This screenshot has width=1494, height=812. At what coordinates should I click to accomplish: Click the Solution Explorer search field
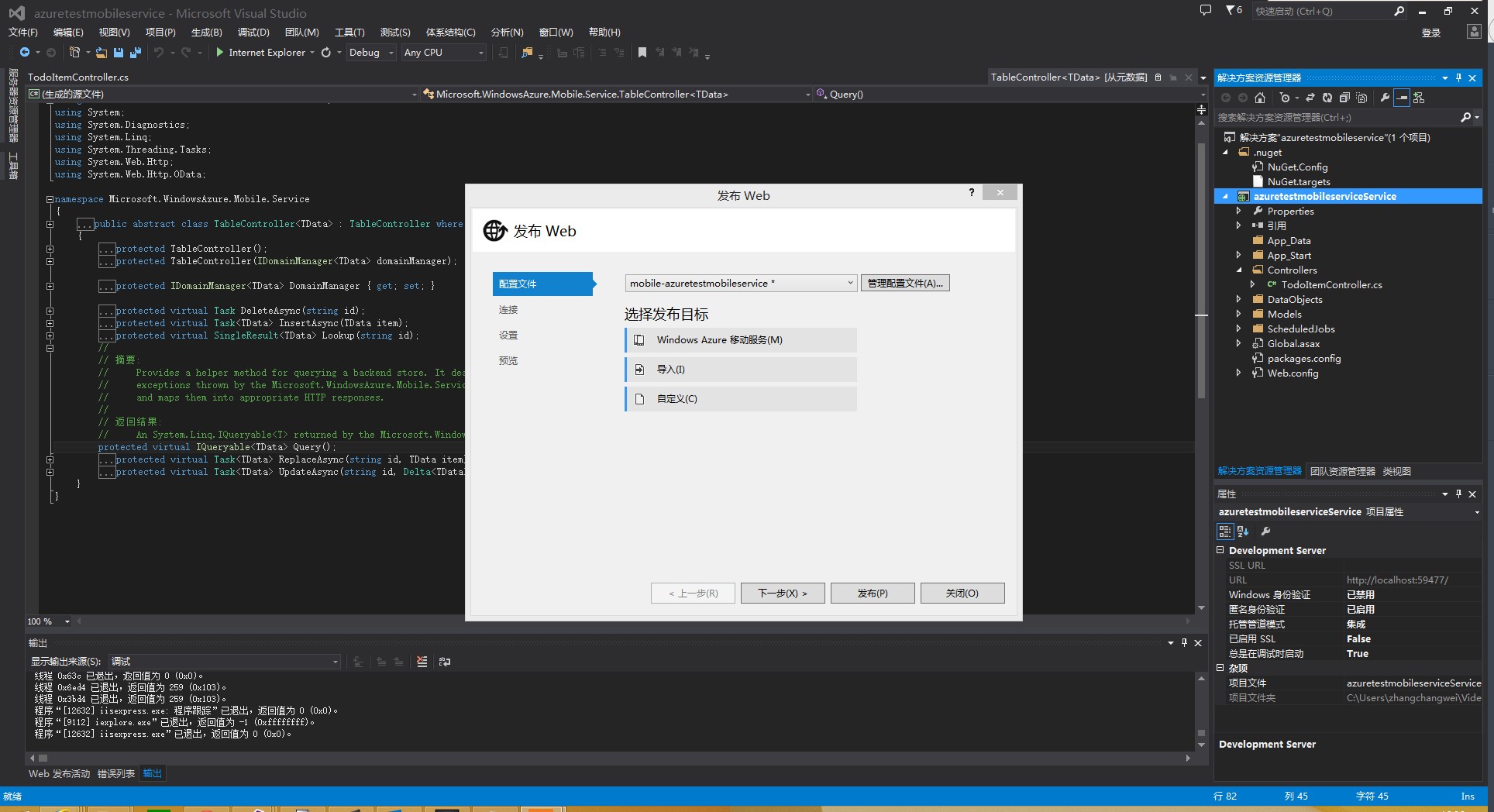tap(1336, 117)
